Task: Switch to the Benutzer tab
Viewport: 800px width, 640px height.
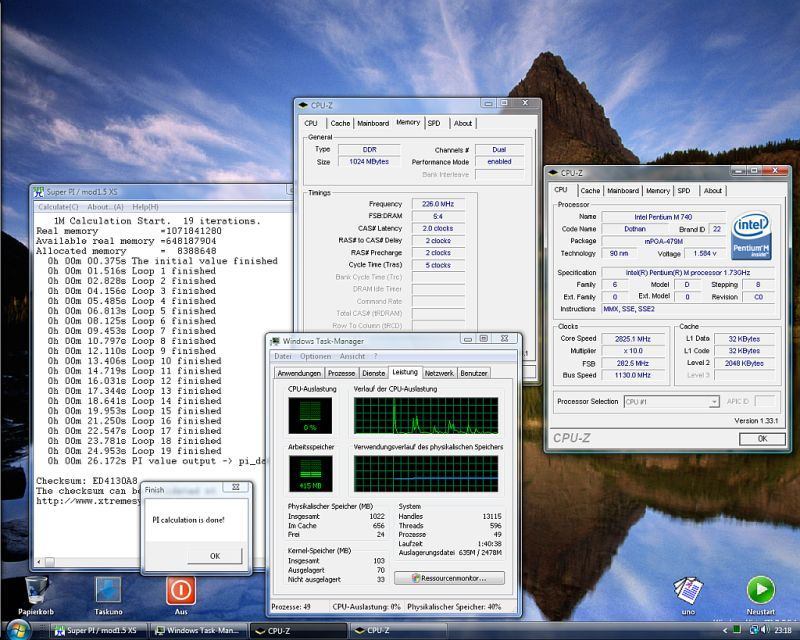Action: (473, 373)
